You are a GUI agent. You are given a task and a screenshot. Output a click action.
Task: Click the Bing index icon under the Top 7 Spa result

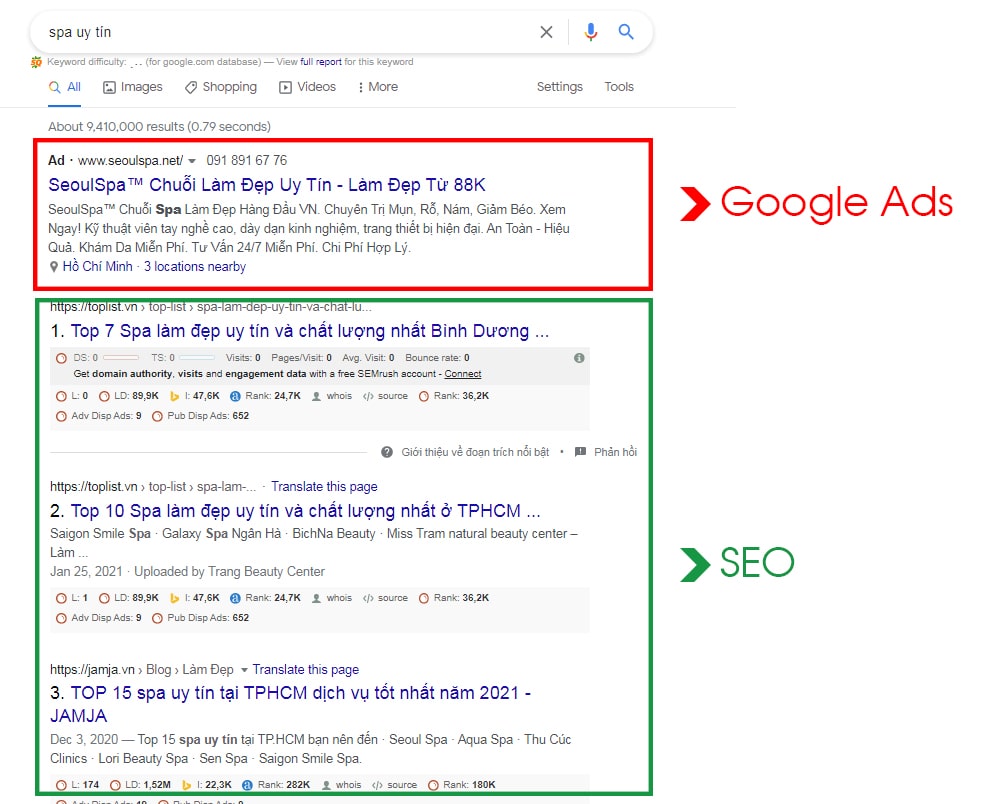(x=175, y=396)
